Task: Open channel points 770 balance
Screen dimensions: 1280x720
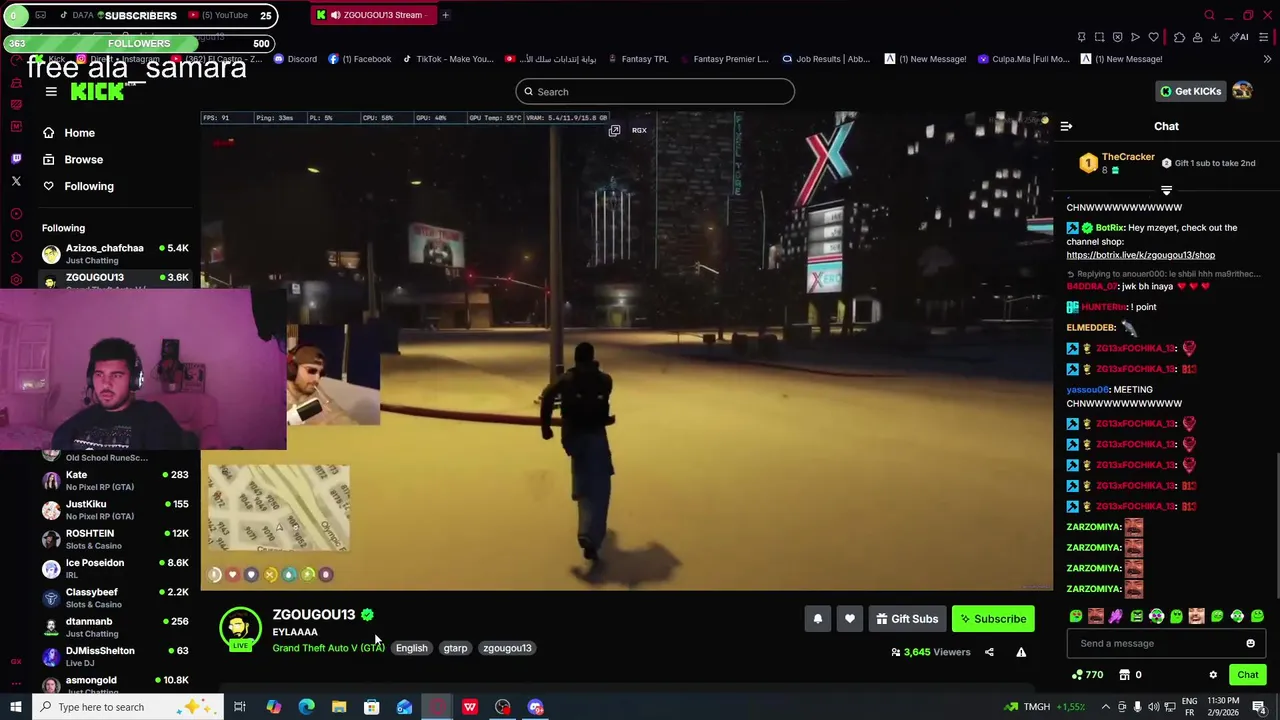Action: coord(1087,675)
